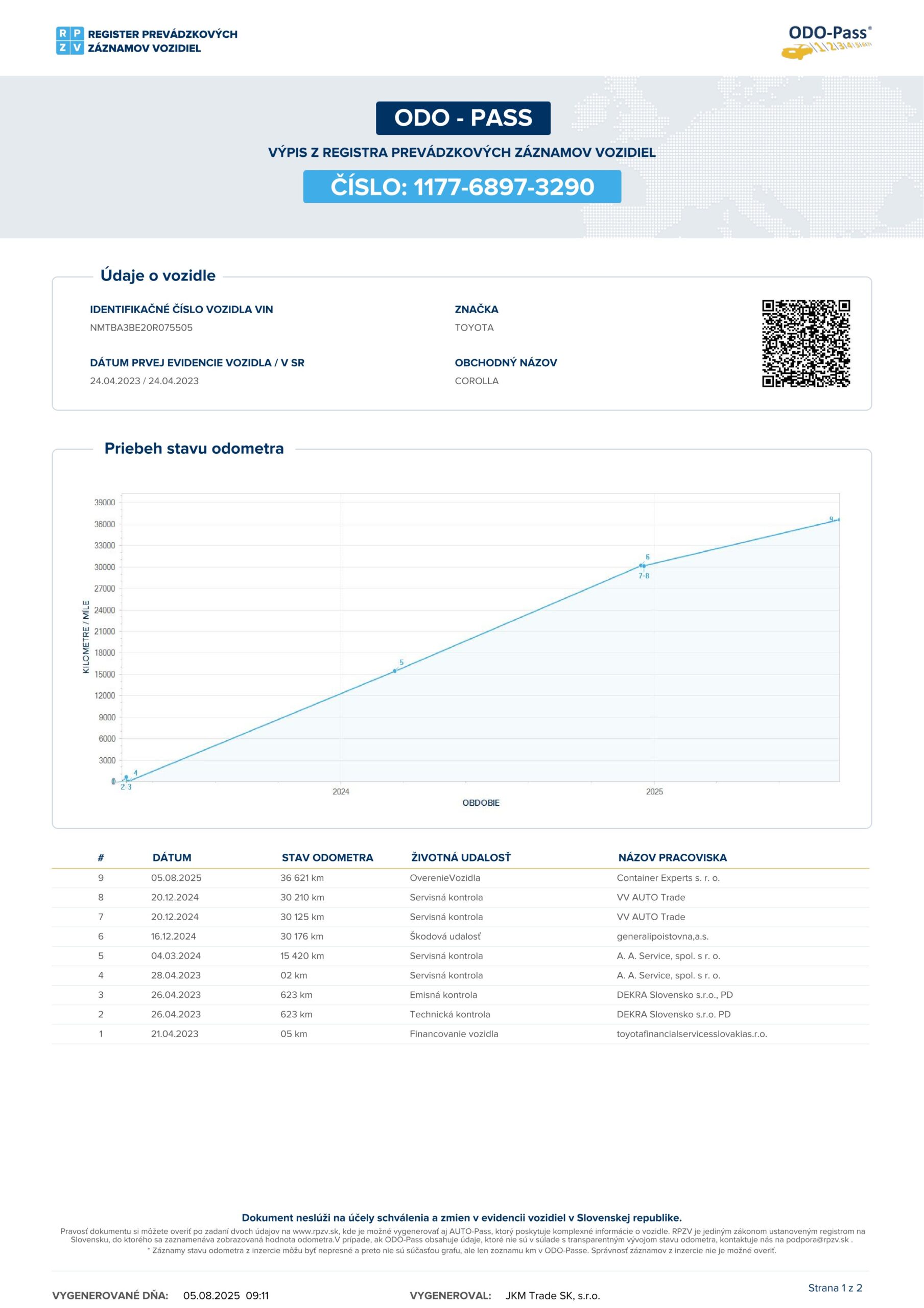
Task: Select Container Experts s. r. o. workplace
Action: click(668, 878)
